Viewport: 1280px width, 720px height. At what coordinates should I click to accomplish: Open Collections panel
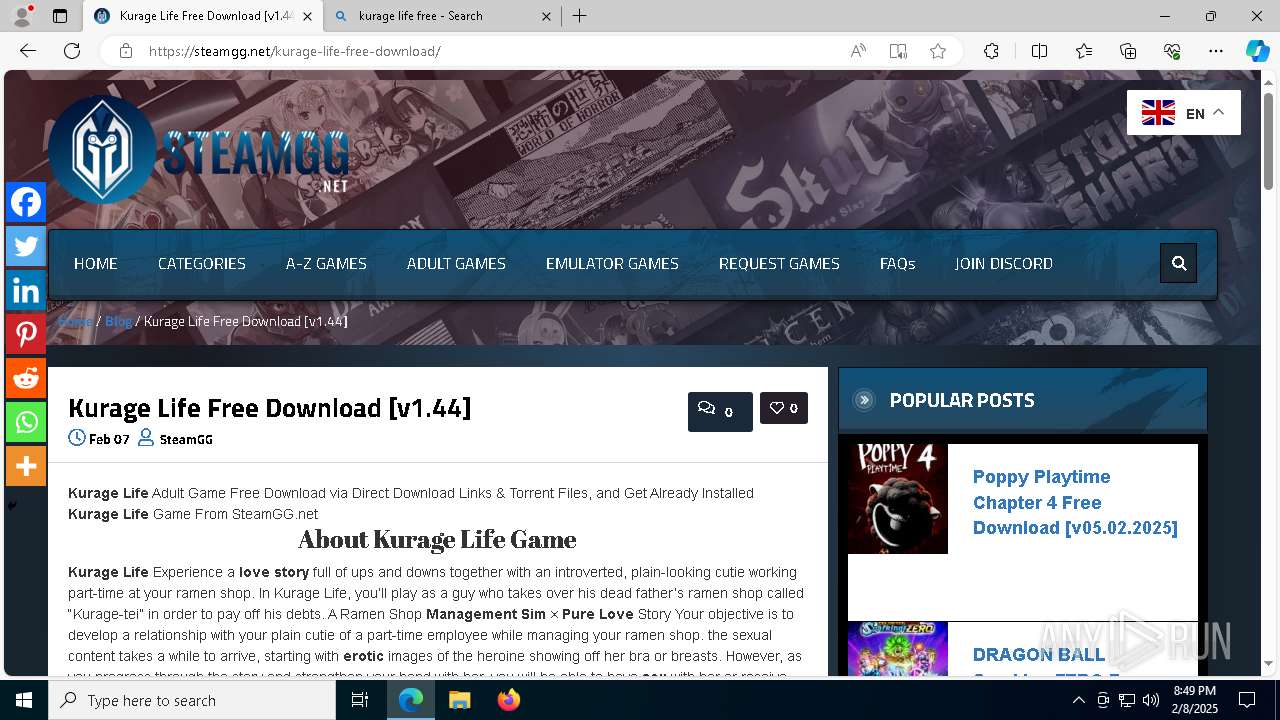[1128, 51]
